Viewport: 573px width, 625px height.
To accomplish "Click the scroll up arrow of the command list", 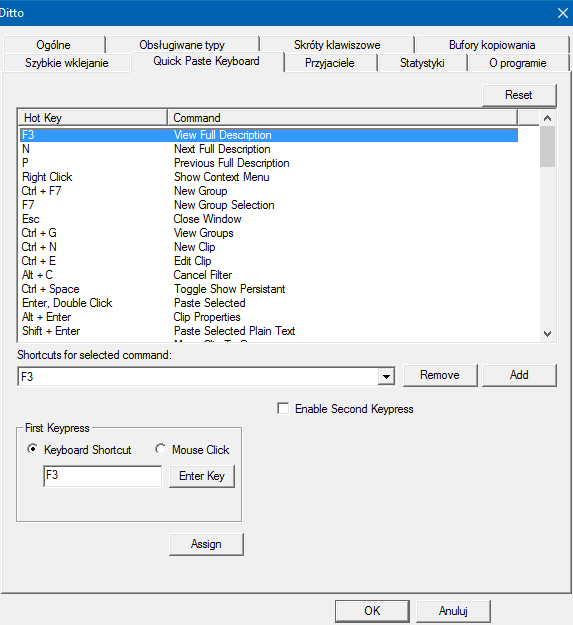I will coord(547,118).
